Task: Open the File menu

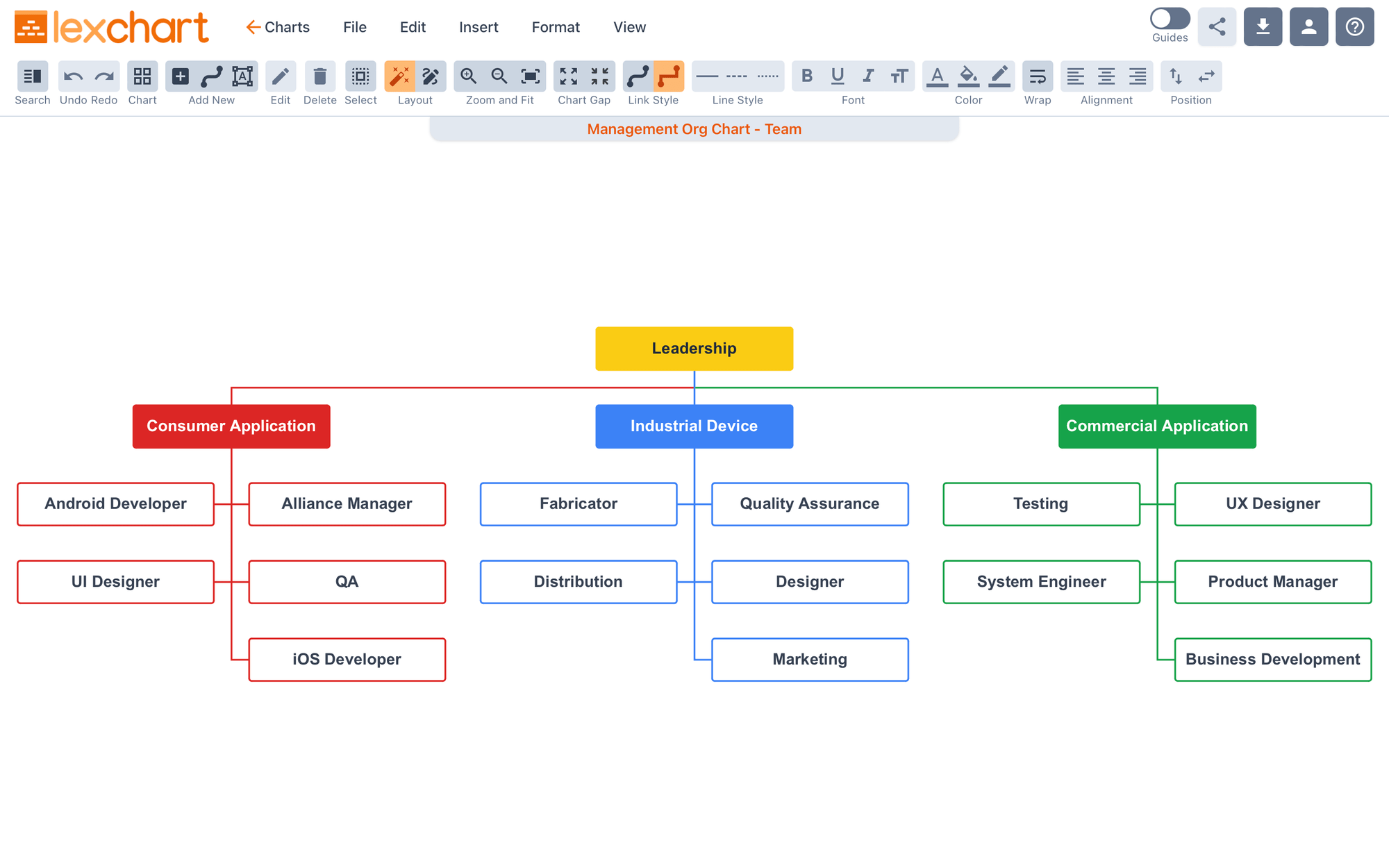Action: click(354, 27)
